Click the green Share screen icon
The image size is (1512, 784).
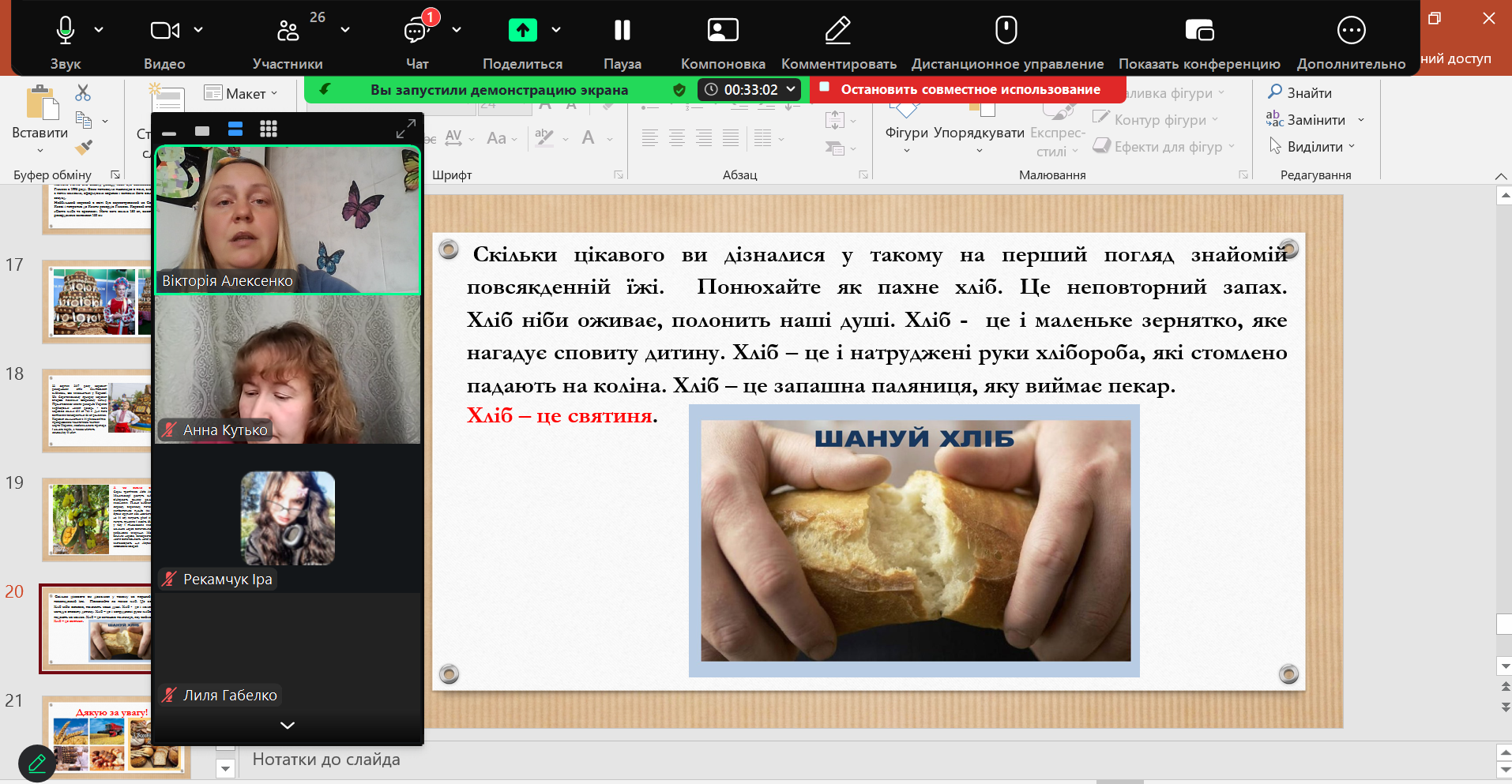tap(522, 31)
